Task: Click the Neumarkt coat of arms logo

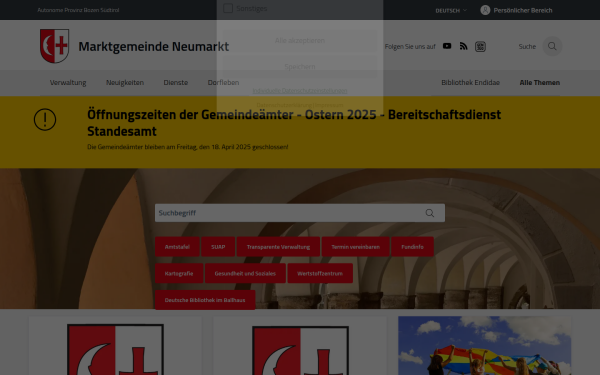Action: [54, 46]
